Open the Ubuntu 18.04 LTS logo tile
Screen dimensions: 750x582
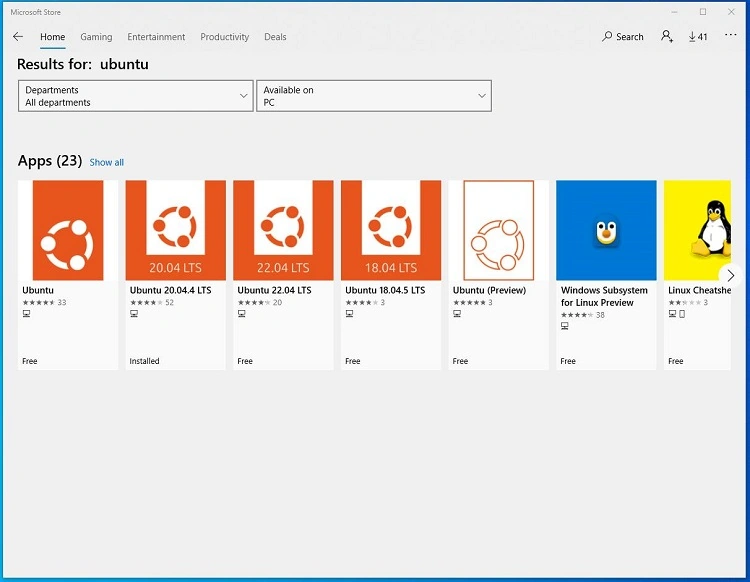[391, 230]
